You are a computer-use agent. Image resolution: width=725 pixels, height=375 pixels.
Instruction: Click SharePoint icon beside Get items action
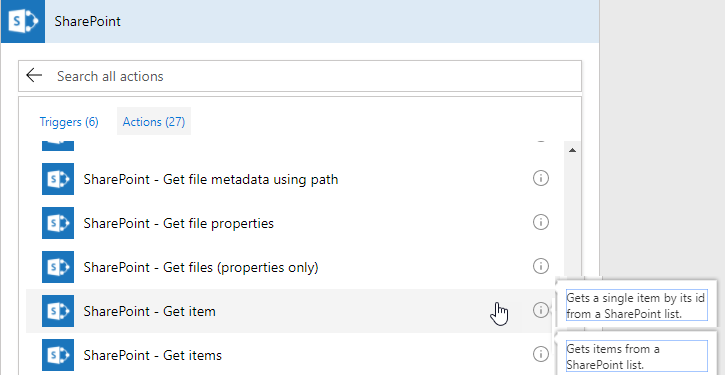pyautogui.click(x=58, y=355)
